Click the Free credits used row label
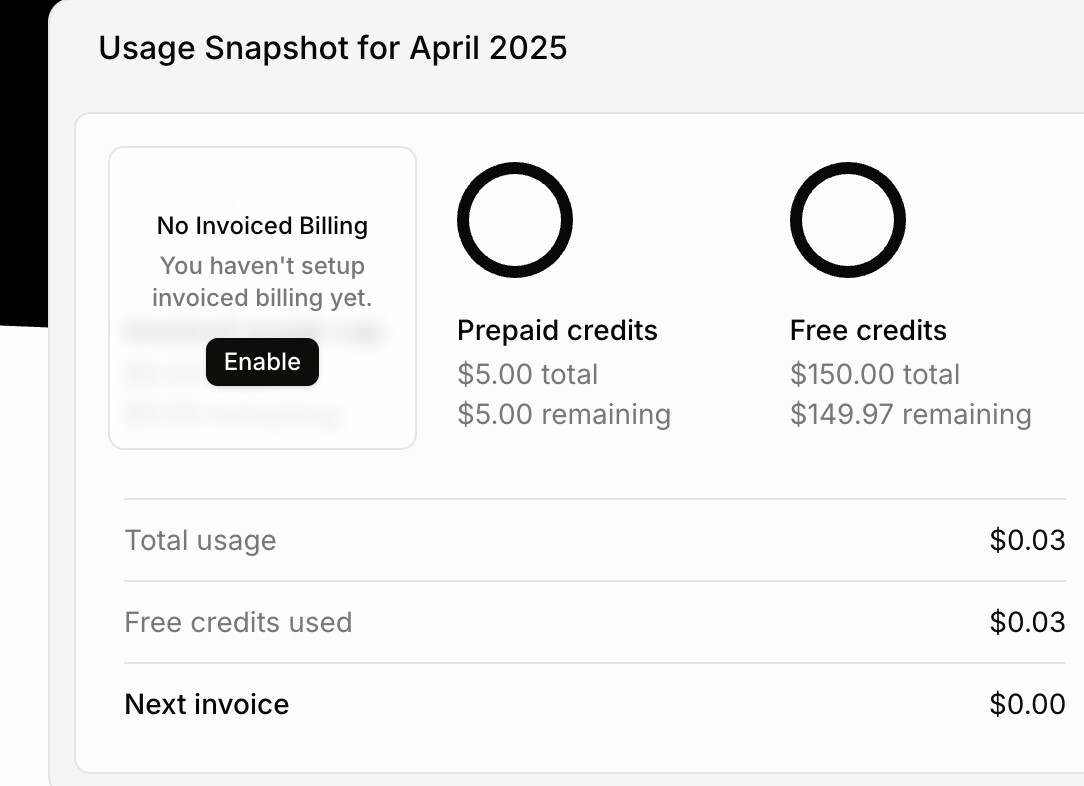The width and height of the screenshot is (1084, 786). coord(238,623)
